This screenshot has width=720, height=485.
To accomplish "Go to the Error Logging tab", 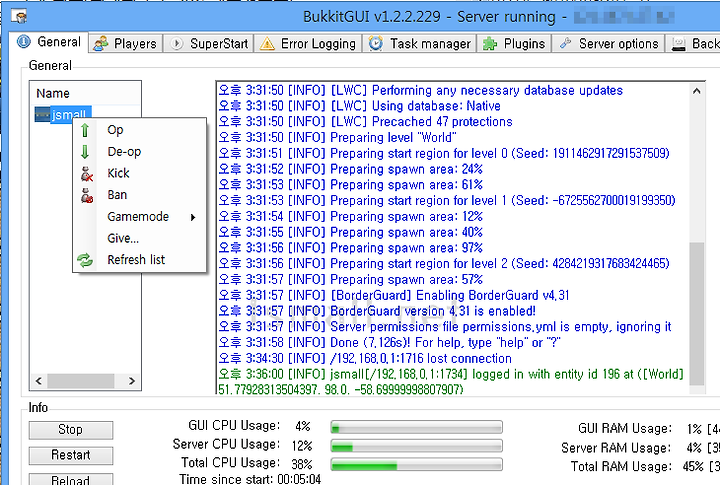I will (x=309, y=44).
